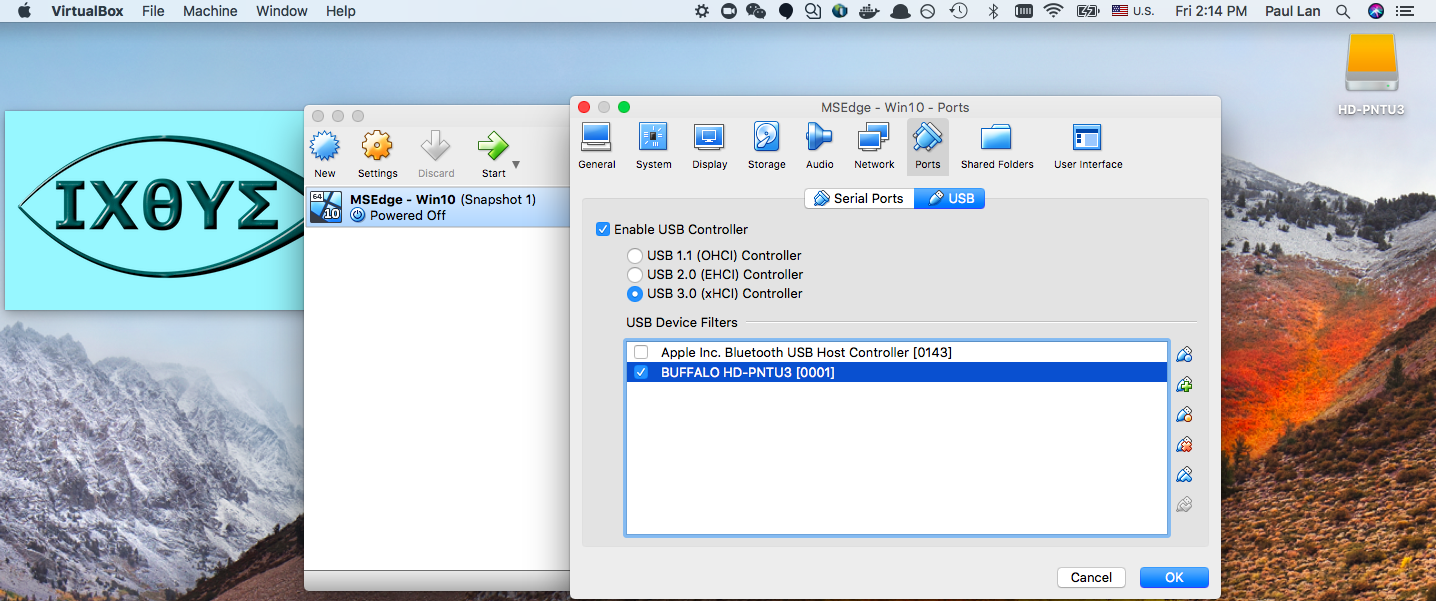
Task: Open the U.S. input source menu
Action: (1131, 11)
